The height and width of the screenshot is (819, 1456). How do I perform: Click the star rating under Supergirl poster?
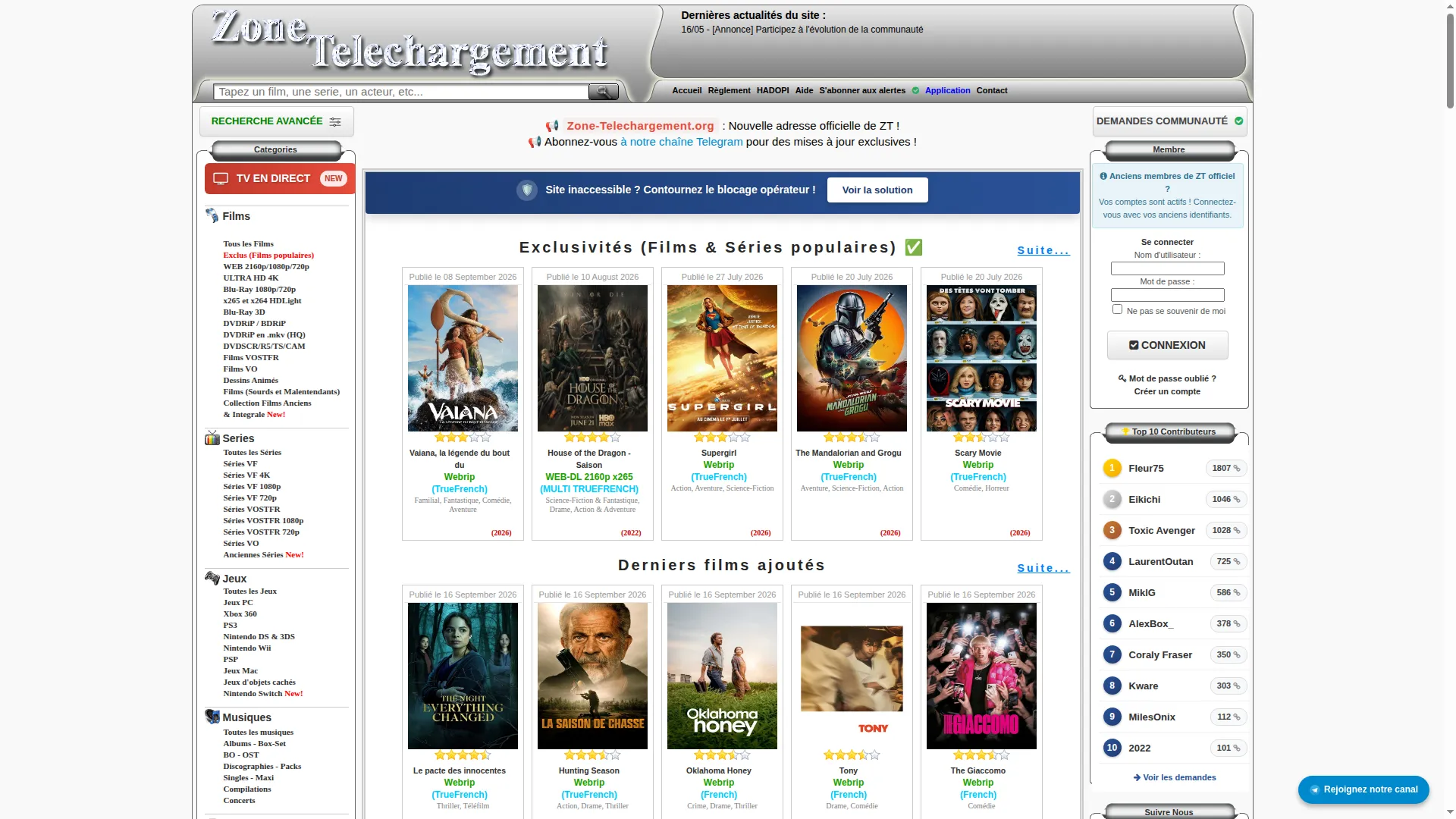pos(722,438)
